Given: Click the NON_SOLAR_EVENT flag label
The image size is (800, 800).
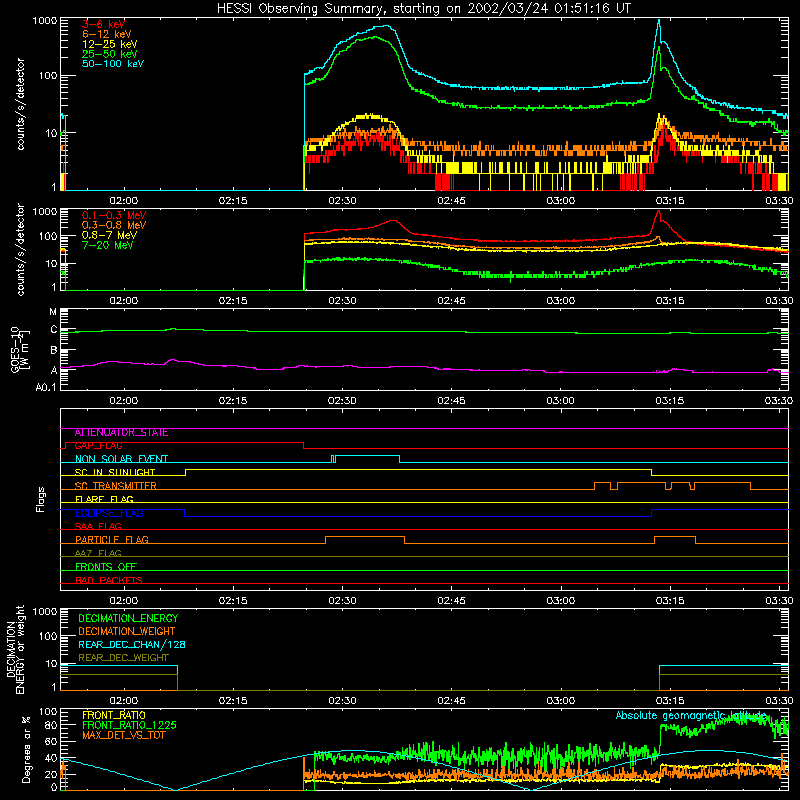Looking at the screenshot, I should 121,459.
